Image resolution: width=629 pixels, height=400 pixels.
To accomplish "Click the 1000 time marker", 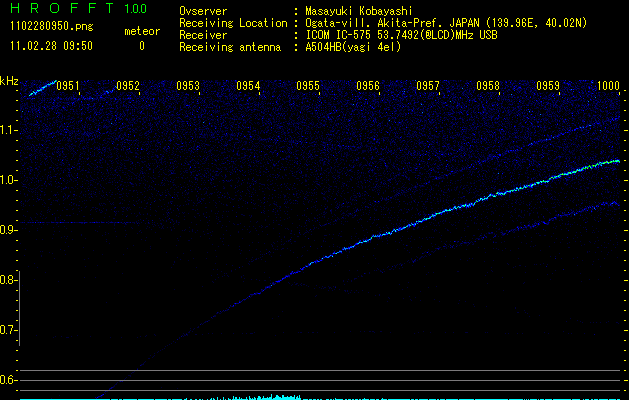I will pyautogui.click(x=608, y=86).
